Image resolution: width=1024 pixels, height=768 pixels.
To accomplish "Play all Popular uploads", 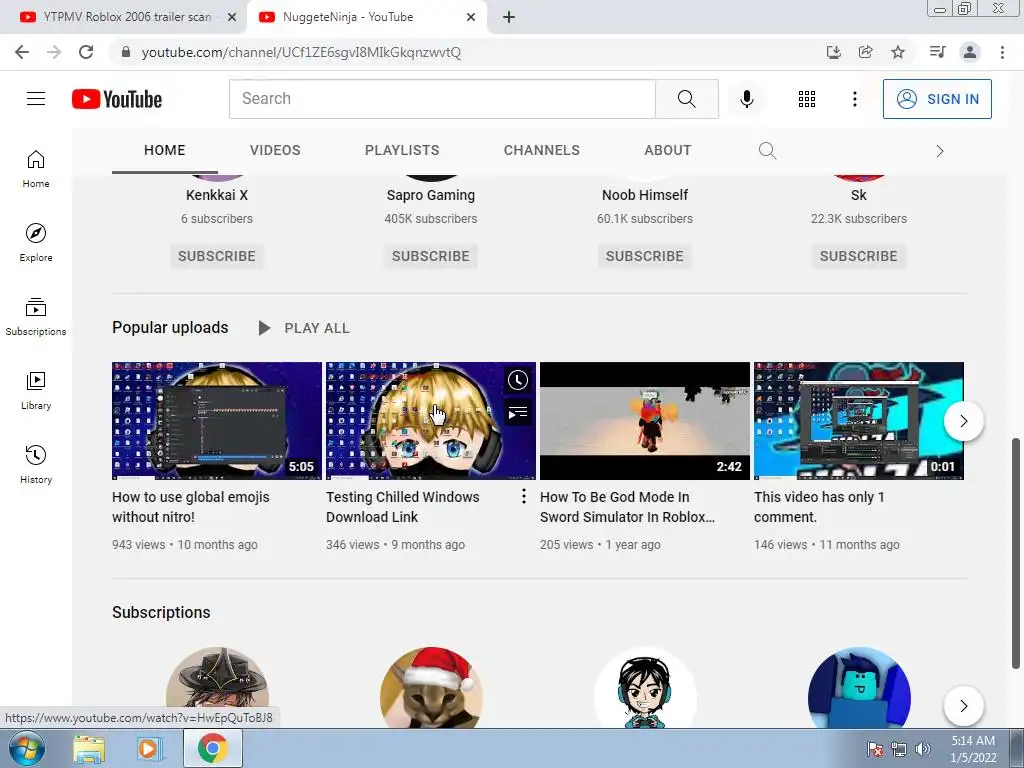I will tap(304, 328).
